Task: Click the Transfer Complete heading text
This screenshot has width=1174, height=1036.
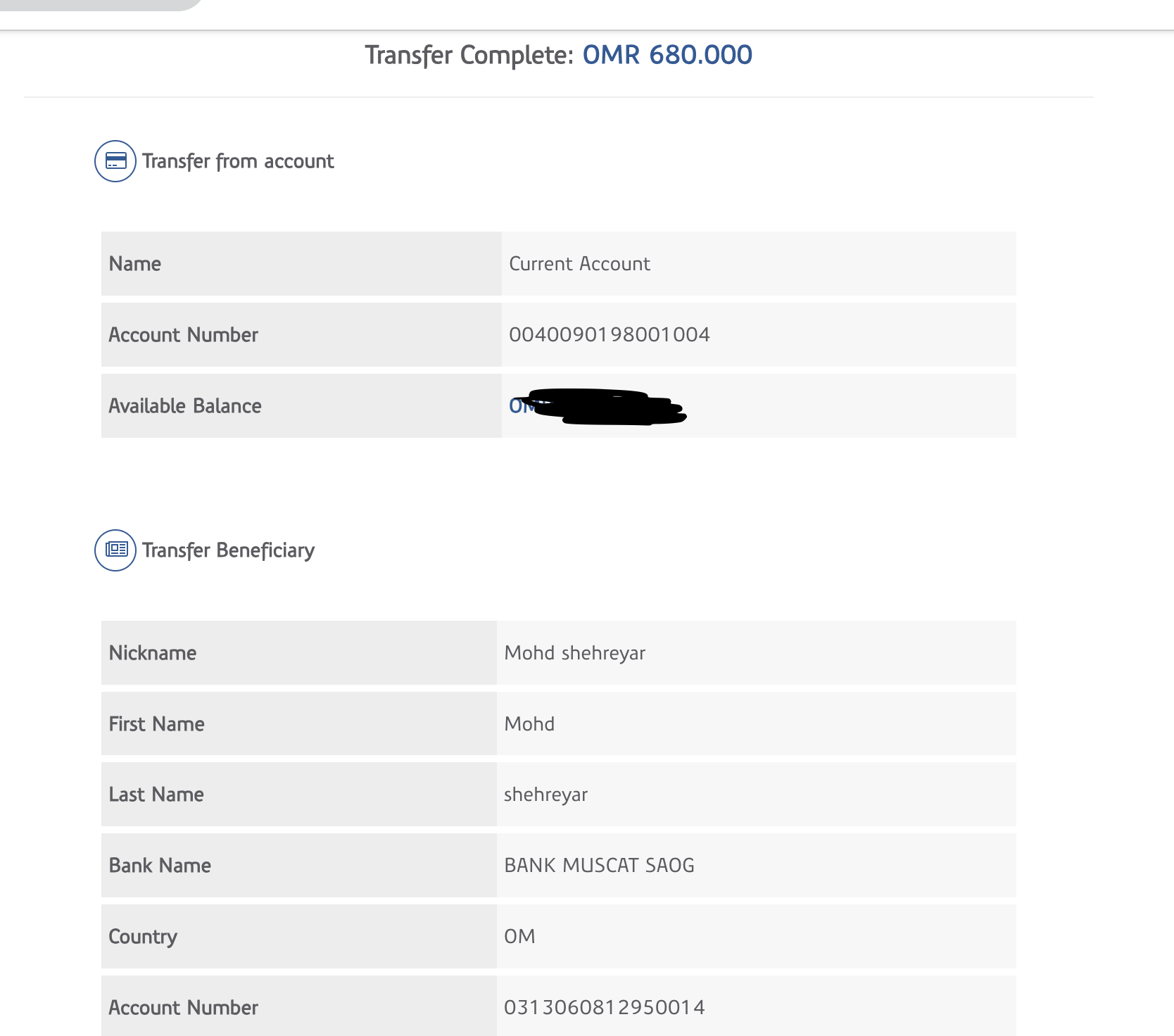Action: pos(469,55)
